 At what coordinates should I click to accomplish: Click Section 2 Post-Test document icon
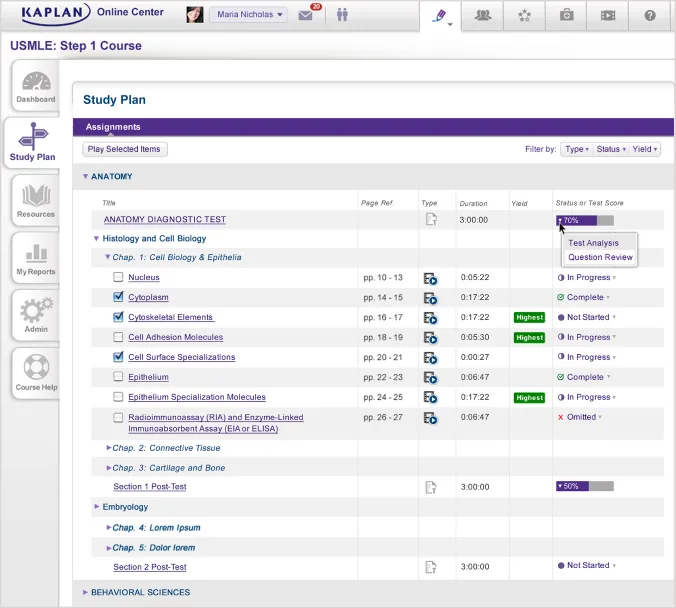click(431, 567)
